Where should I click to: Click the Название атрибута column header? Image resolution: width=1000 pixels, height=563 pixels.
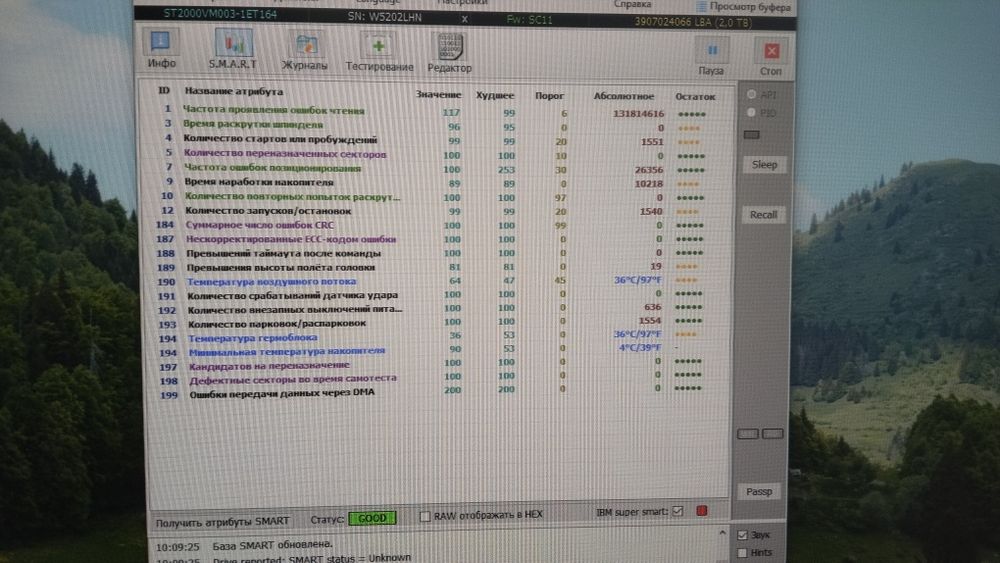tap(233, 91)
